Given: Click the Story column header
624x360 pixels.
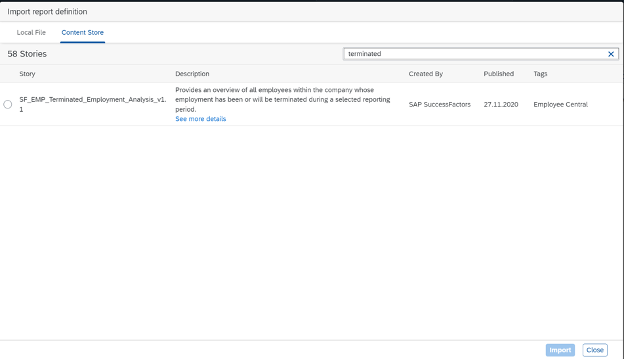Looking at the screenshot, I should coord(27,74).
